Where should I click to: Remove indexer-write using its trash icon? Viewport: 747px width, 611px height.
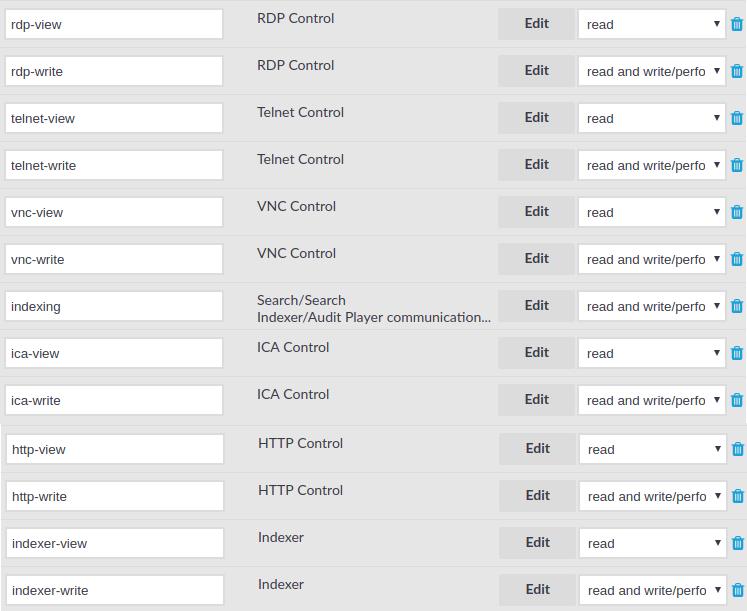[x=737, y=590]
